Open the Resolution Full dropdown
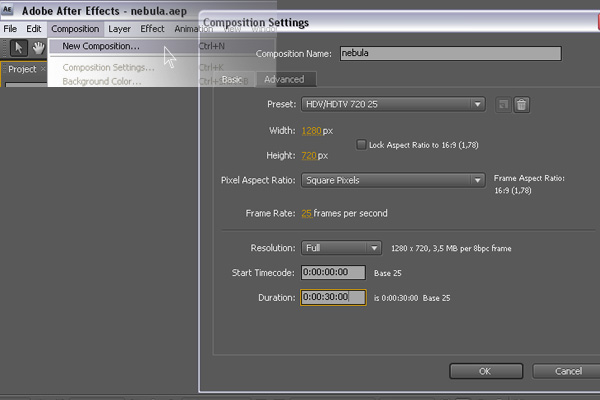This screenshot has width=600, height=400. point(341,248)
